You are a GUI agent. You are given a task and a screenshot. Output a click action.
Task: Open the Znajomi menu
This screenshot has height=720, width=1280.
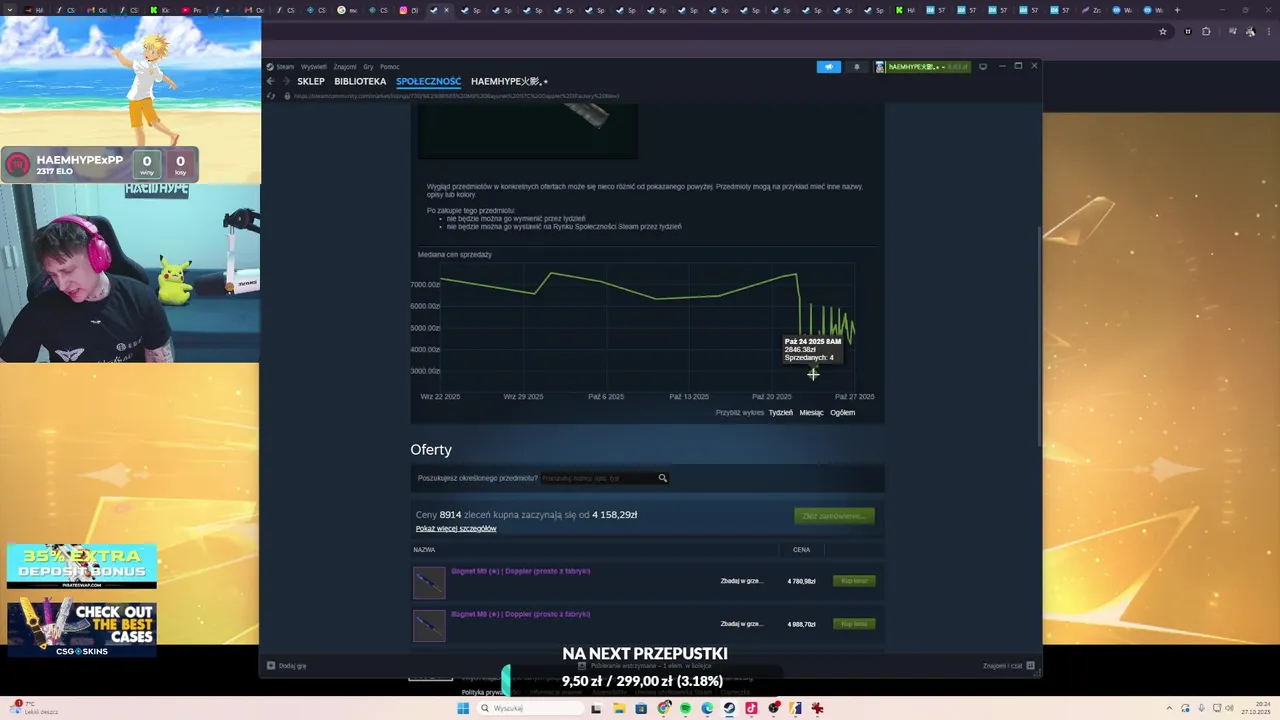[345, 67]
